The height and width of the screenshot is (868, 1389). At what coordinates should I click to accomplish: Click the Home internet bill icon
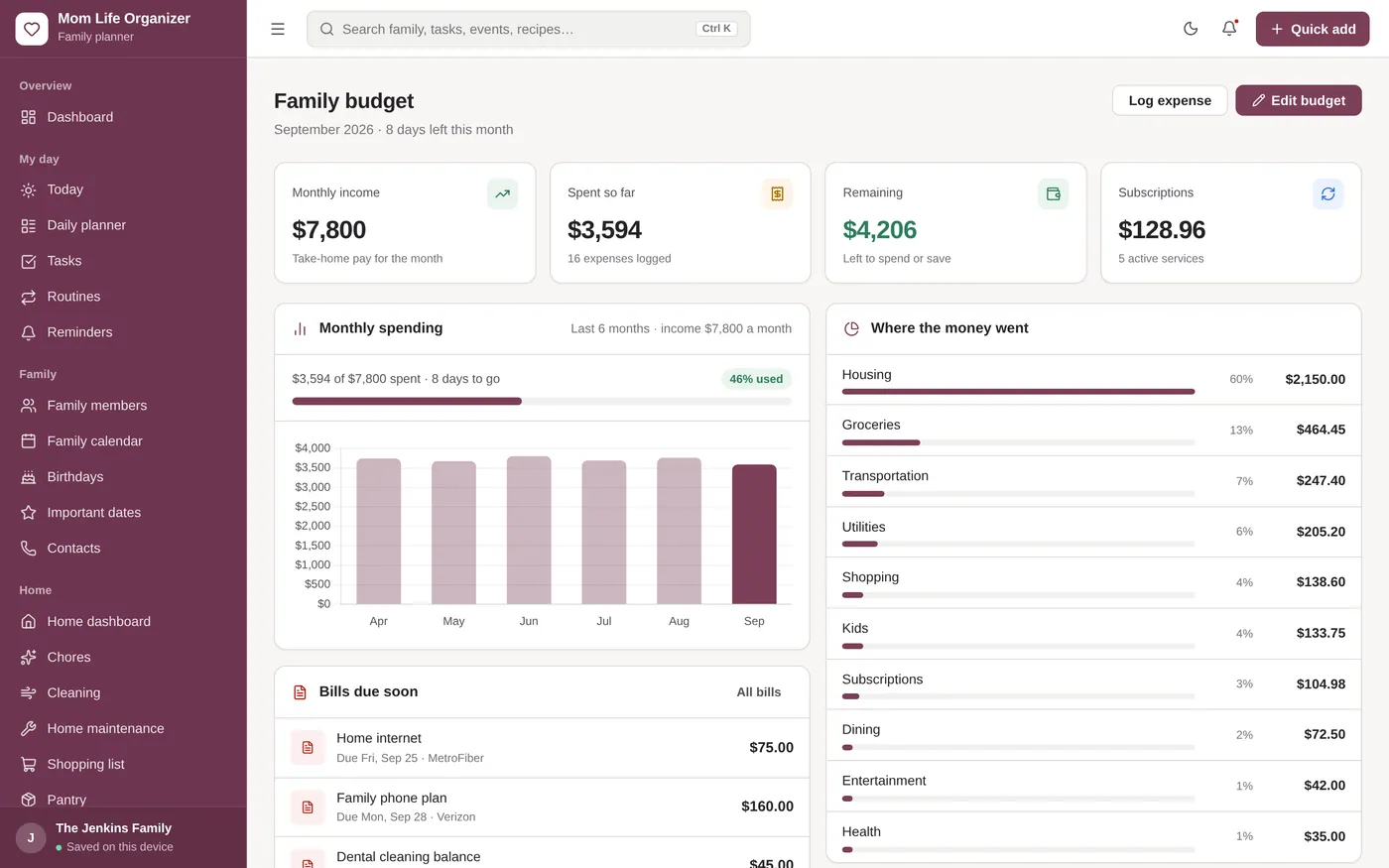pyautogui.click(x=308, y=747)
